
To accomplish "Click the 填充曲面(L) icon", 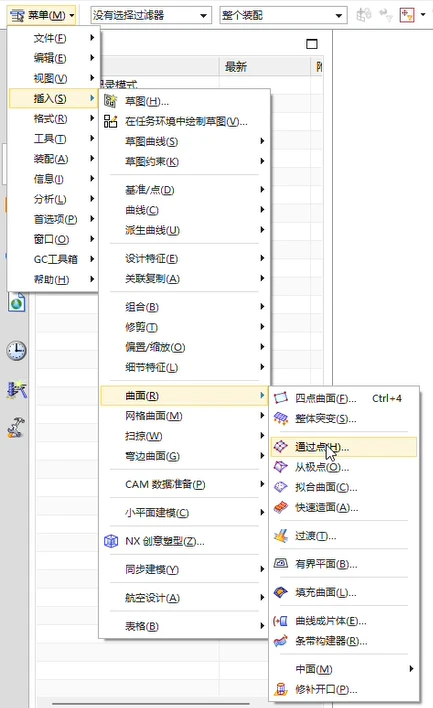I will (281, 592).
